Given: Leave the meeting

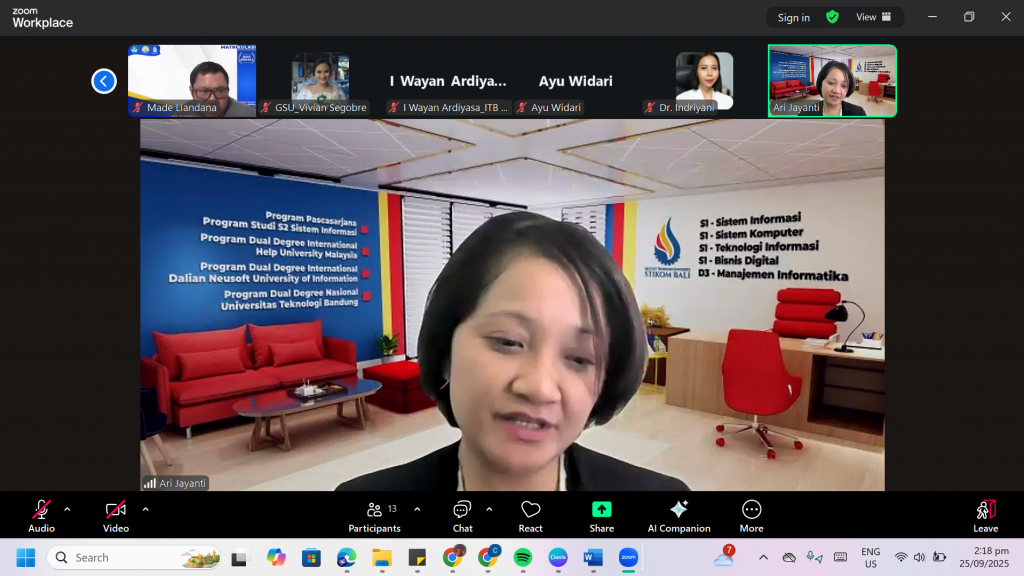Looking at the screenshot, I should [985, 516].
